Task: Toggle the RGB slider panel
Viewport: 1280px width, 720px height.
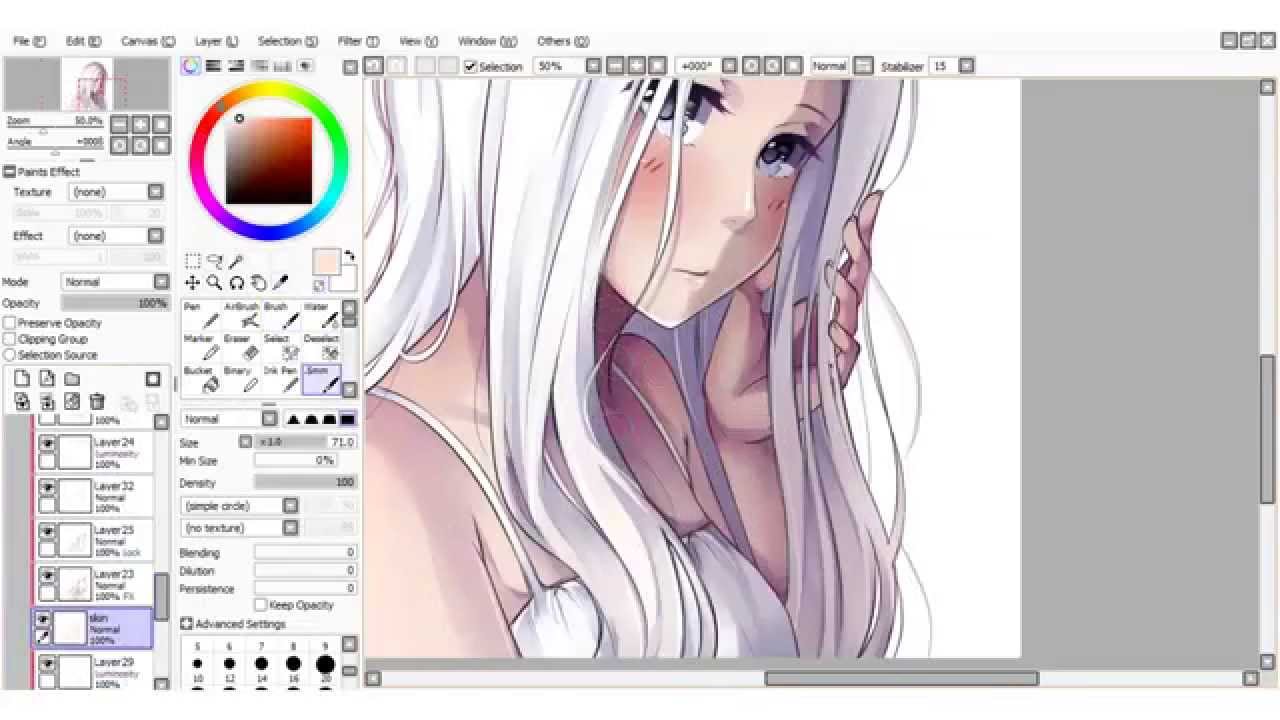Action: point(213,66)
